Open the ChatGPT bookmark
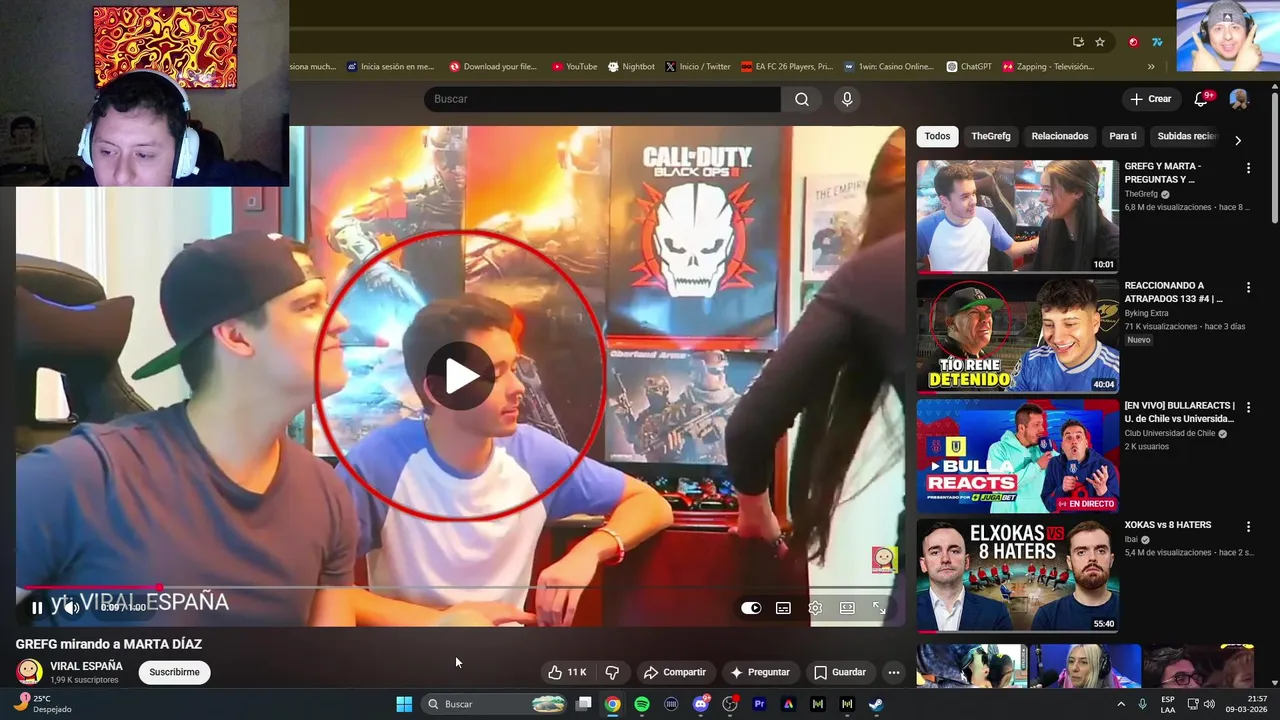 coord(968,67)
